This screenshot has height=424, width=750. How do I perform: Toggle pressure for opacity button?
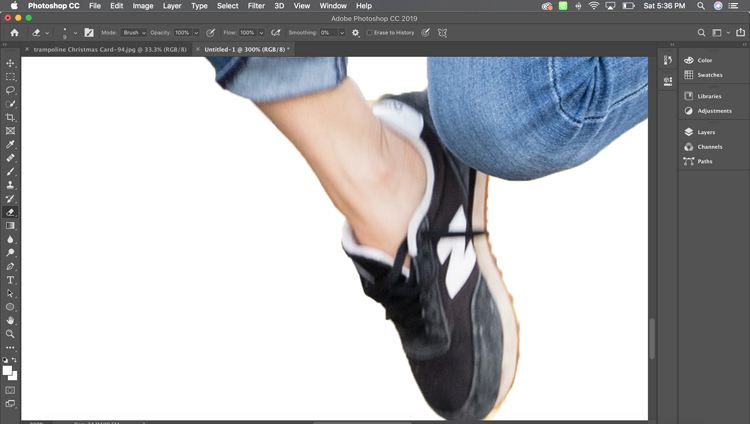click(210, 33)
